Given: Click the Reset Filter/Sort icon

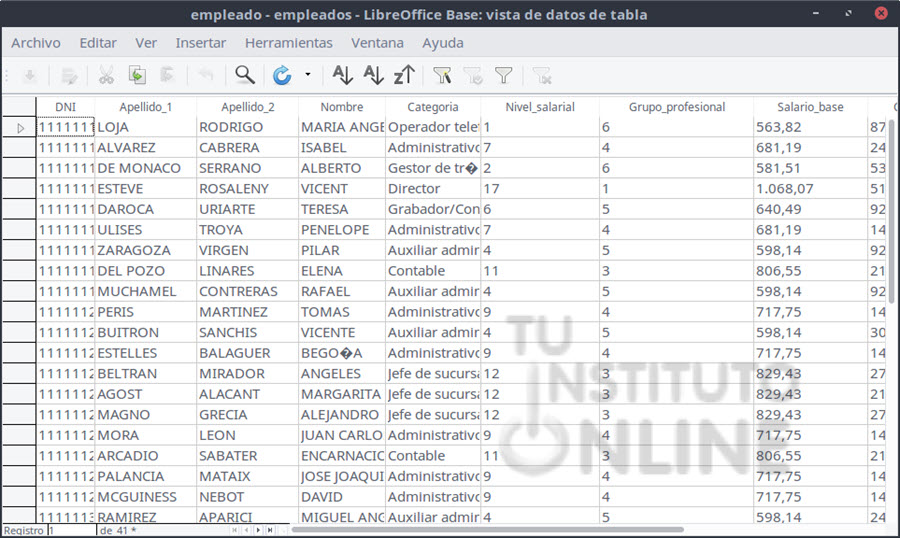Looking at the screenshot, I should pos(541,75).
